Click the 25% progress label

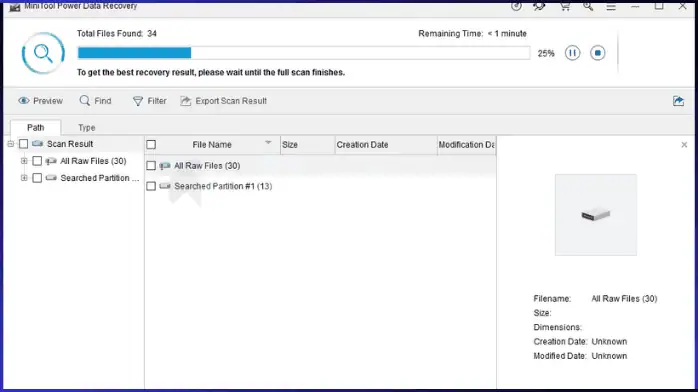pyautogui.click(x=546, y=53)
